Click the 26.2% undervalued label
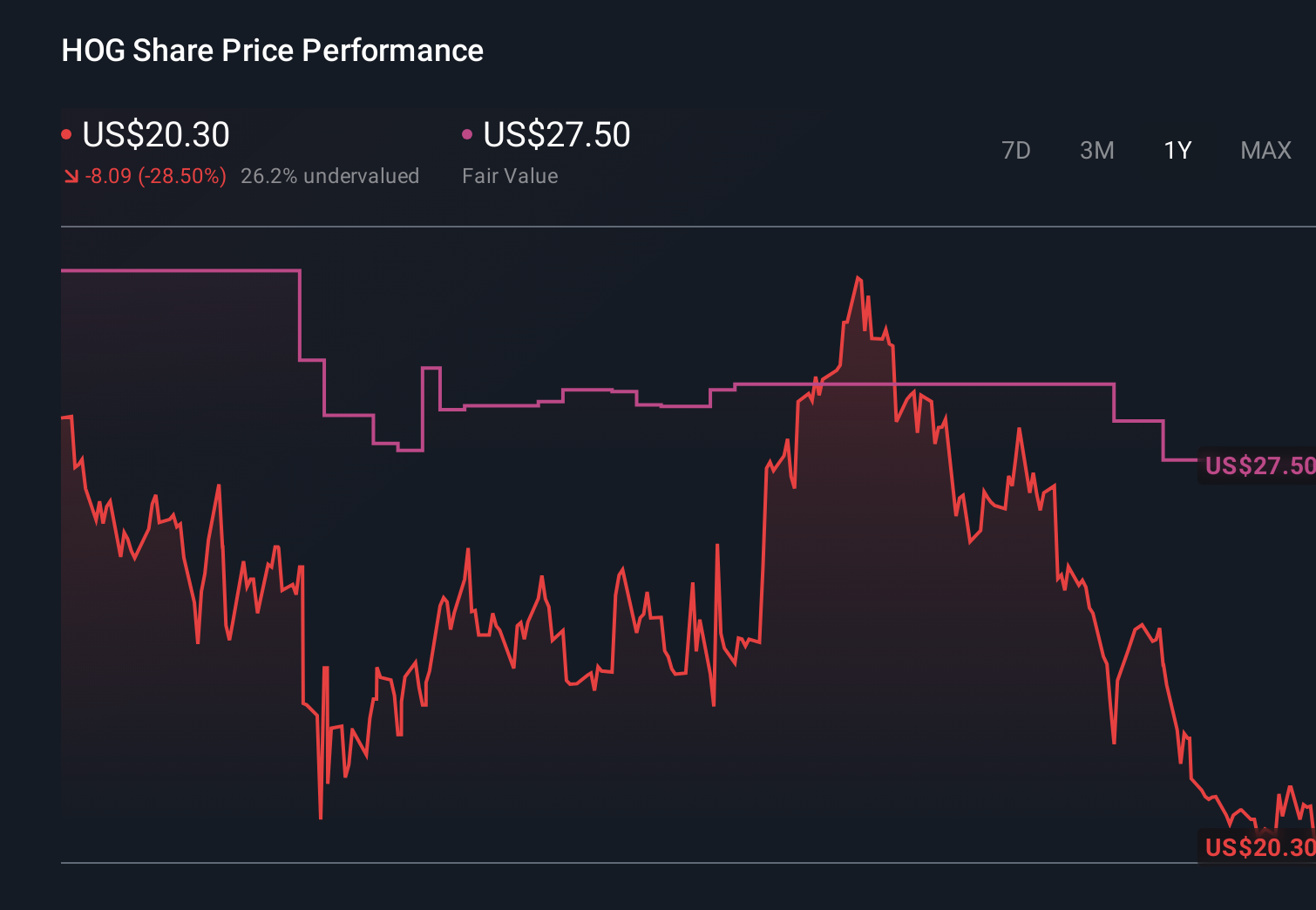The width and height of the screenshot is (1316, 910). (330, 176)
